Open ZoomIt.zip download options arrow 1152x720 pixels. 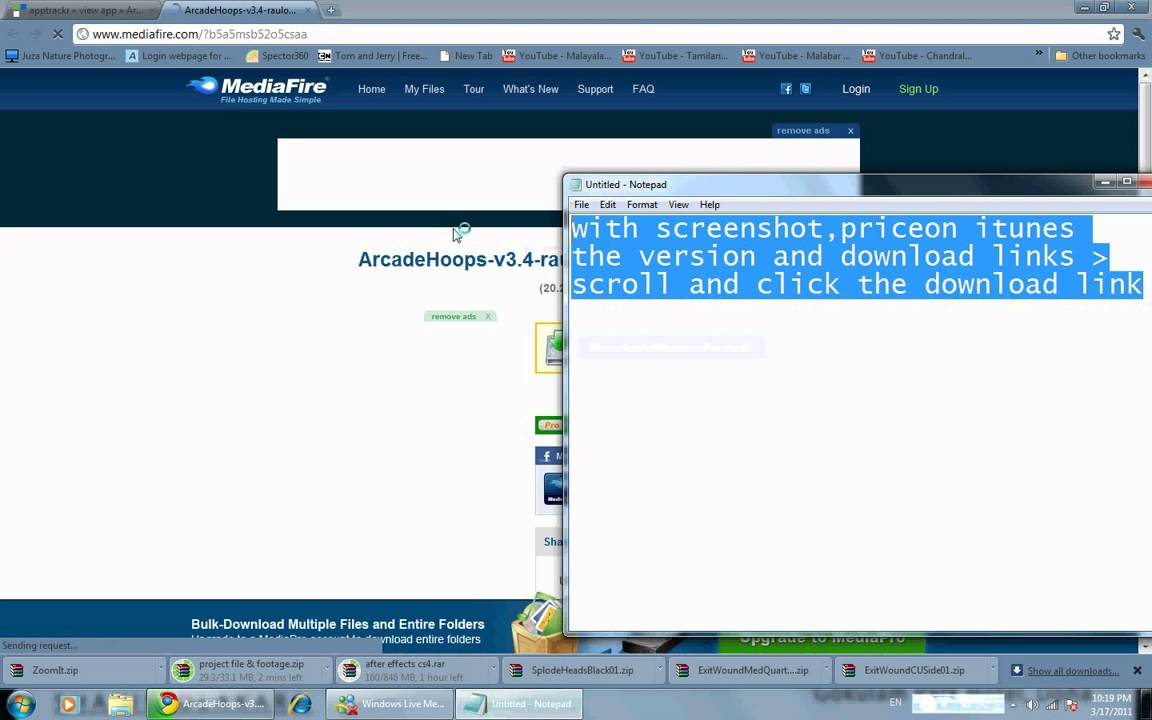point(160,670)
